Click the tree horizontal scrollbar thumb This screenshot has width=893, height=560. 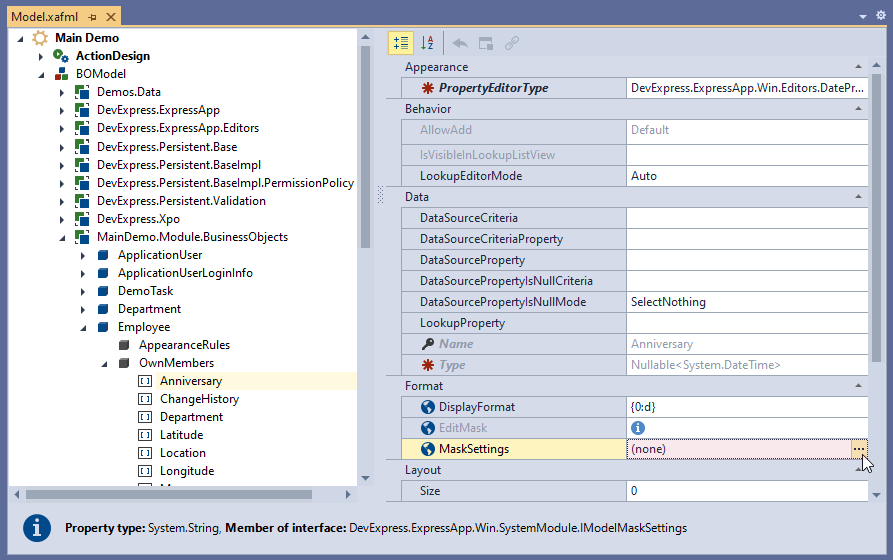(169, 494)
